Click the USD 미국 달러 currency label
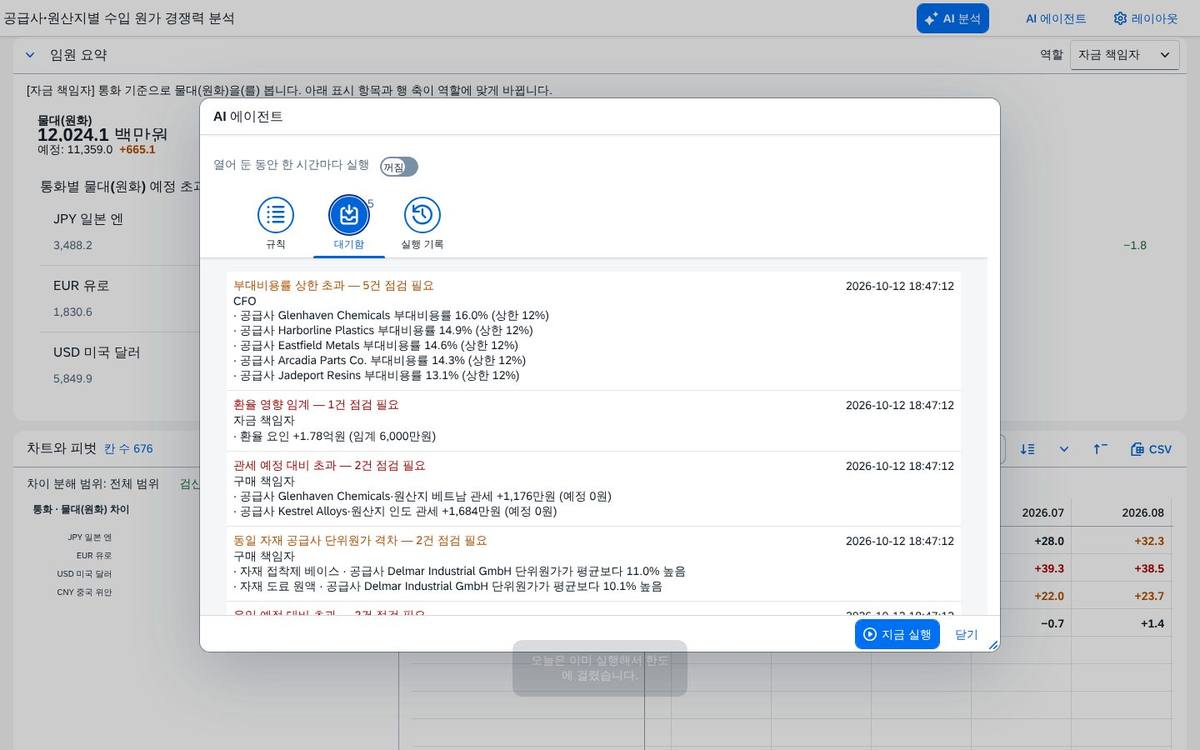 97,352
